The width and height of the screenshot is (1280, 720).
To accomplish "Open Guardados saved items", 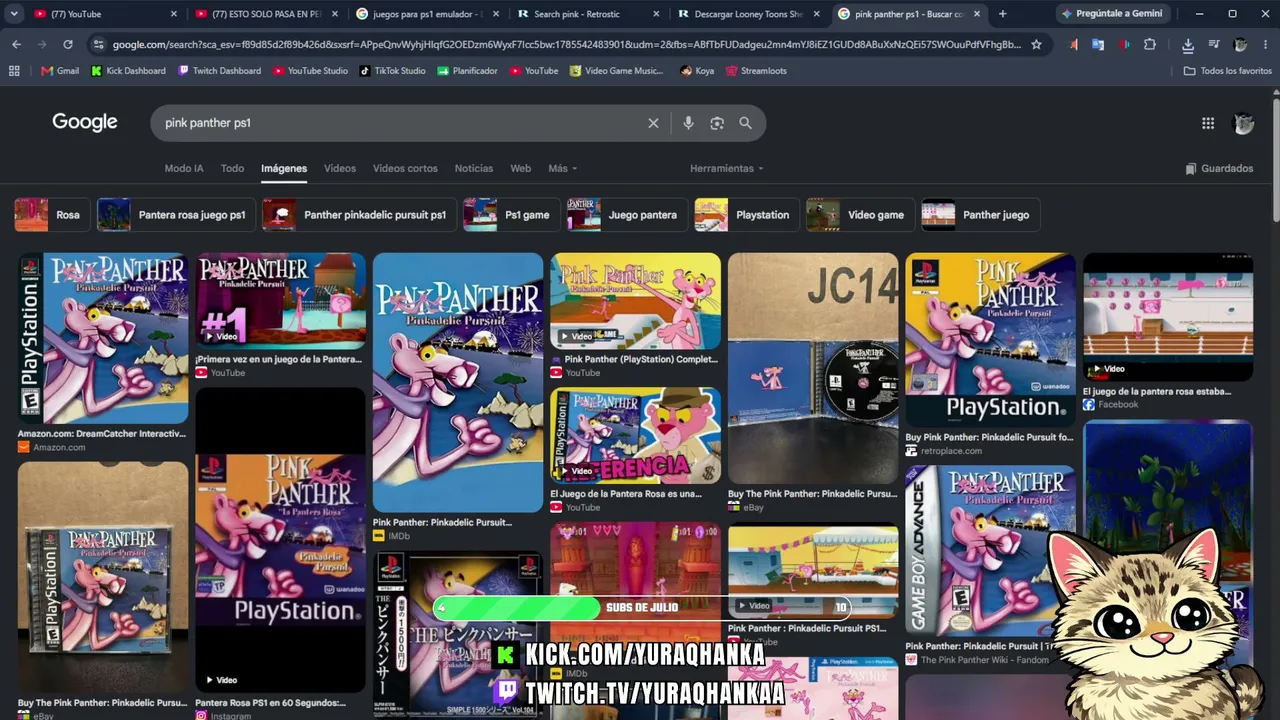I will coord(1219,168).
